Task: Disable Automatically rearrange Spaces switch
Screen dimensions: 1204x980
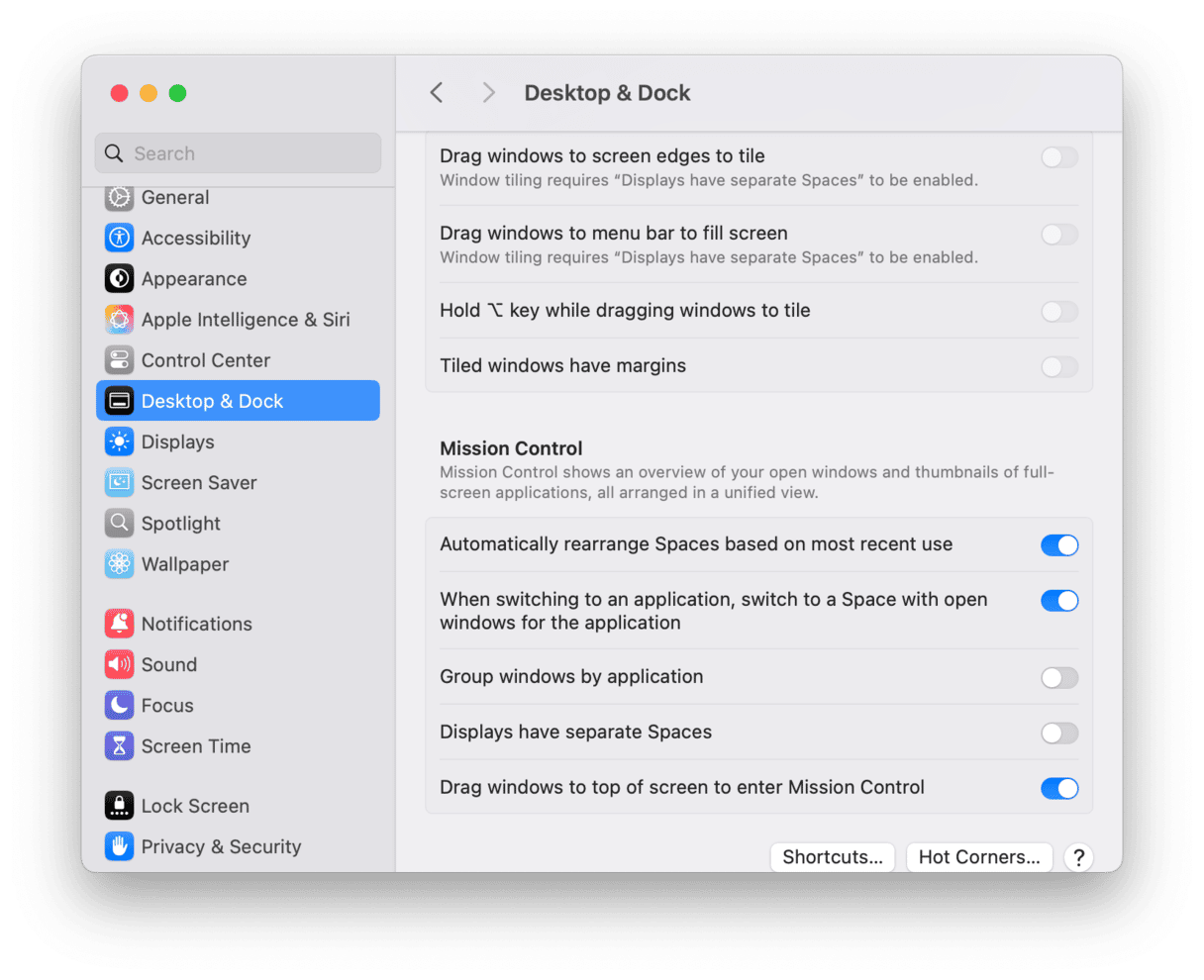Action: click(1059, 545)
